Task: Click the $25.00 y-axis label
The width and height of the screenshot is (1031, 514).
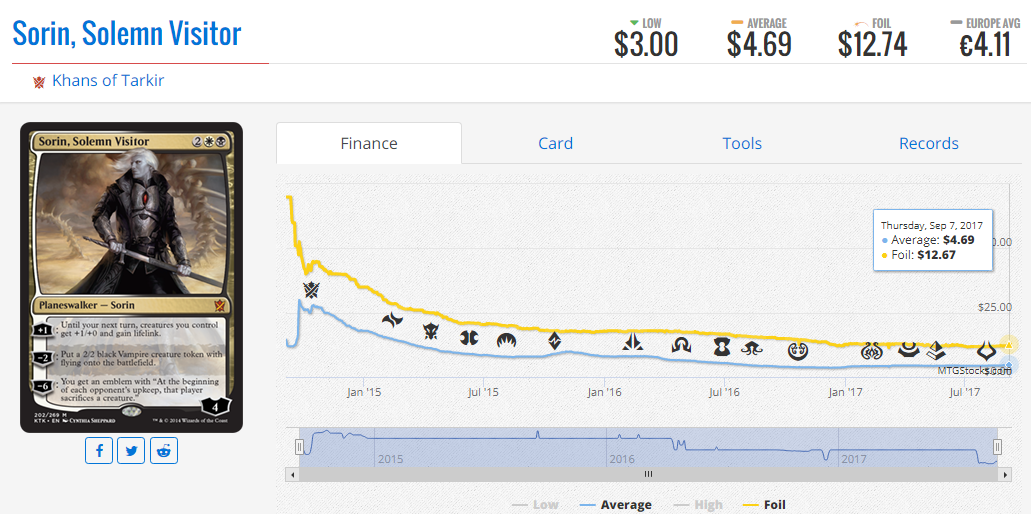Action: [993, 307]
